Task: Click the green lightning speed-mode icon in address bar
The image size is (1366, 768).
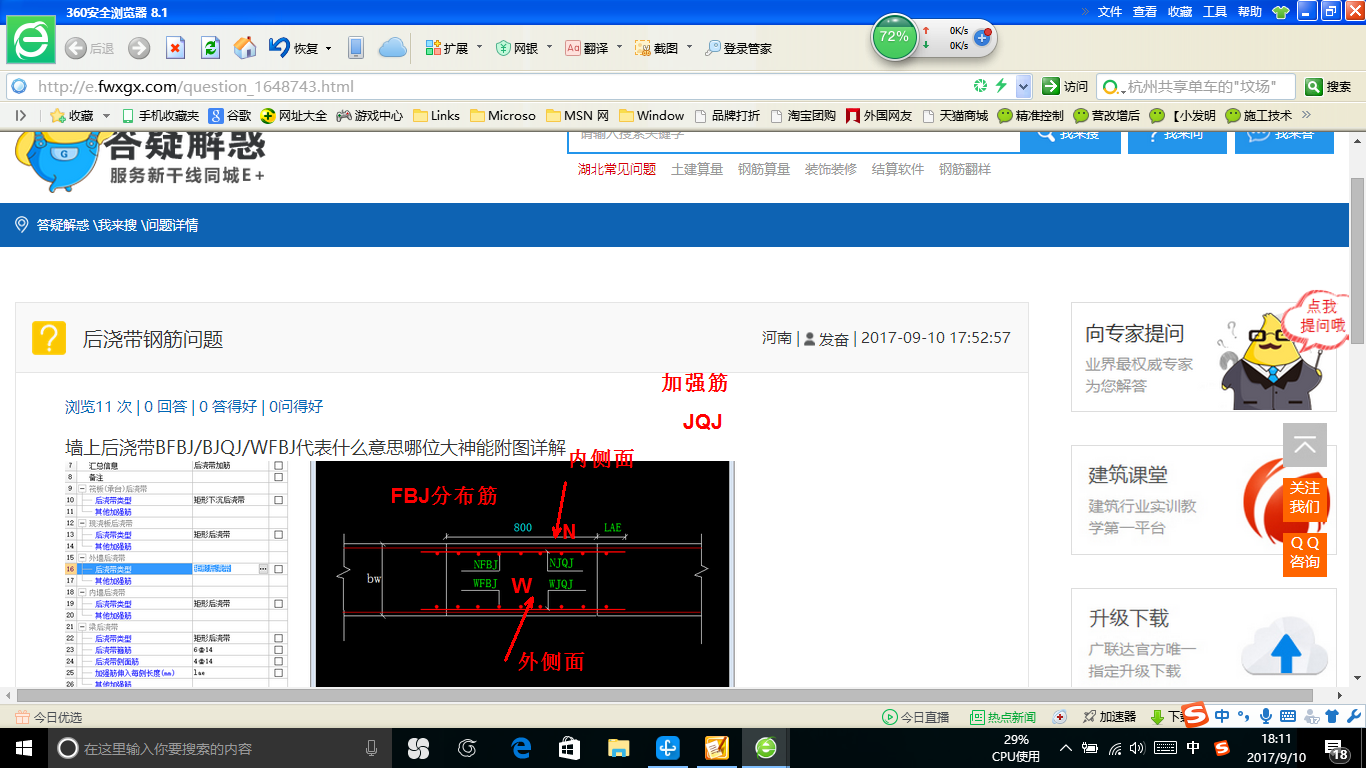Action: coord(1001,86)
